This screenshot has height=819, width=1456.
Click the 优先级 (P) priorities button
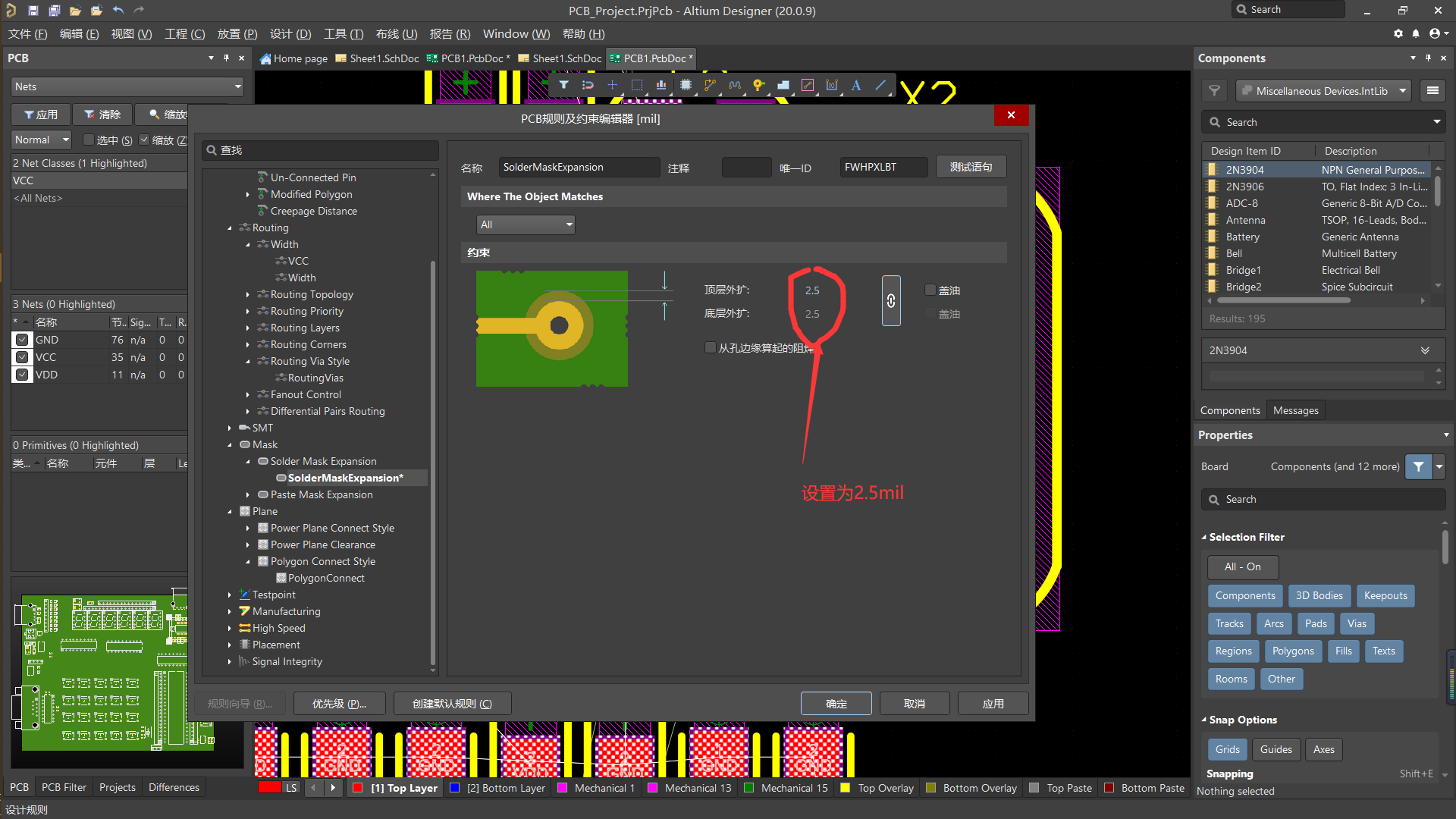point(339,704)
